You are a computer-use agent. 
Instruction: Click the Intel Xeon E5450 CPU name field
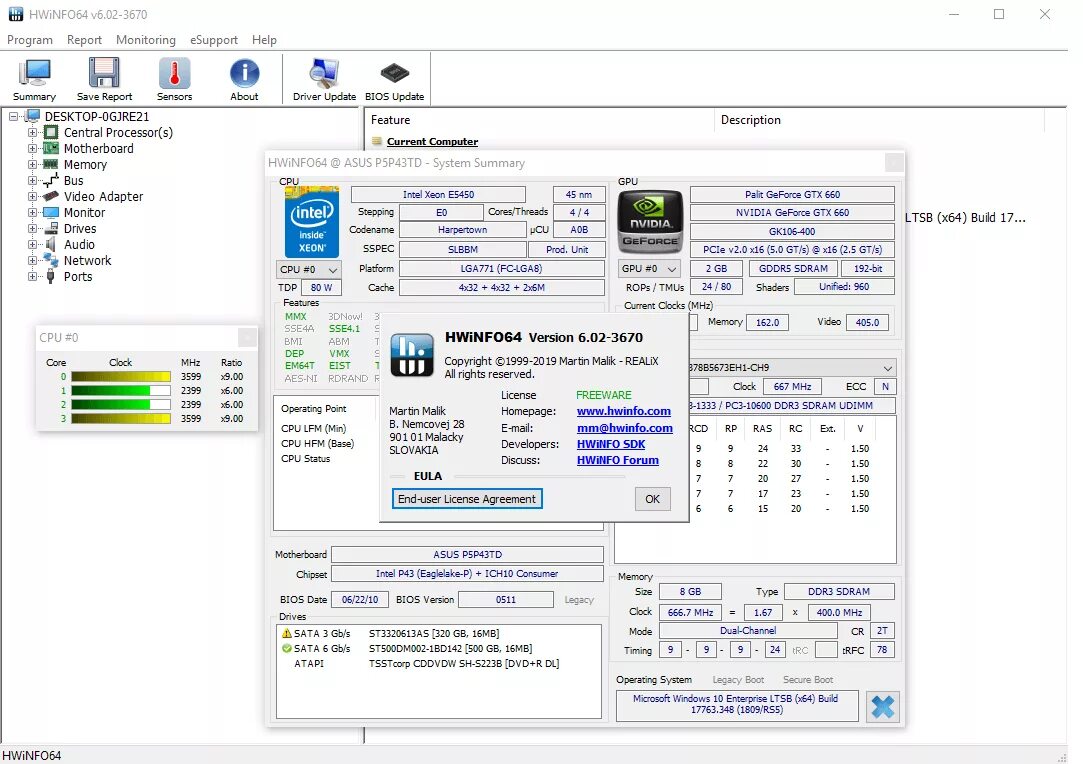point(438,194)
